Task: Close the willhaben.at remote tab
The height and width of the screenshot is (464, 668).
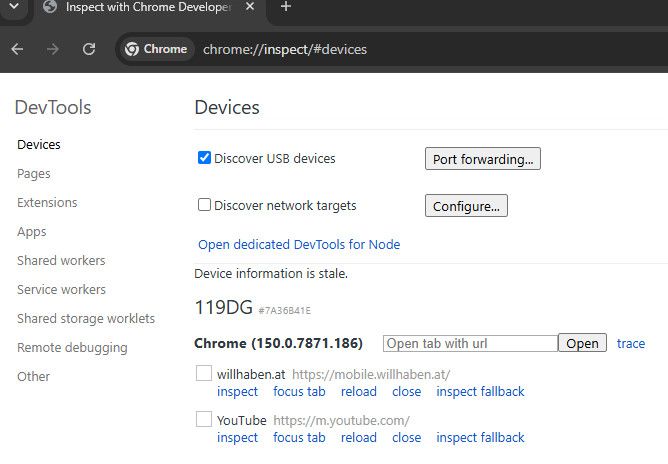Action: 406,392
